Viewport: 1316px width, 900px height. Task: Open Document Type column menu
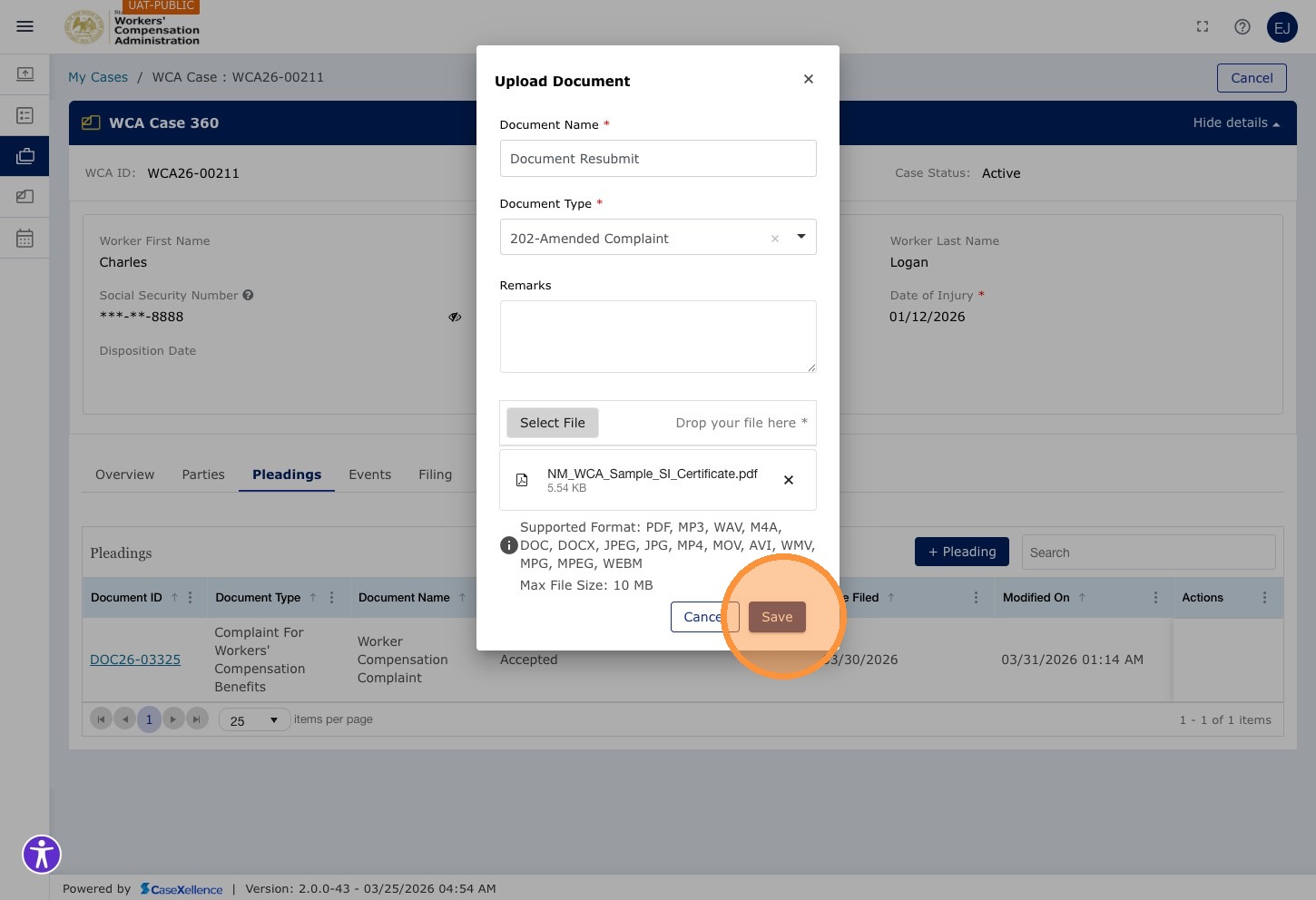(332, 598)
